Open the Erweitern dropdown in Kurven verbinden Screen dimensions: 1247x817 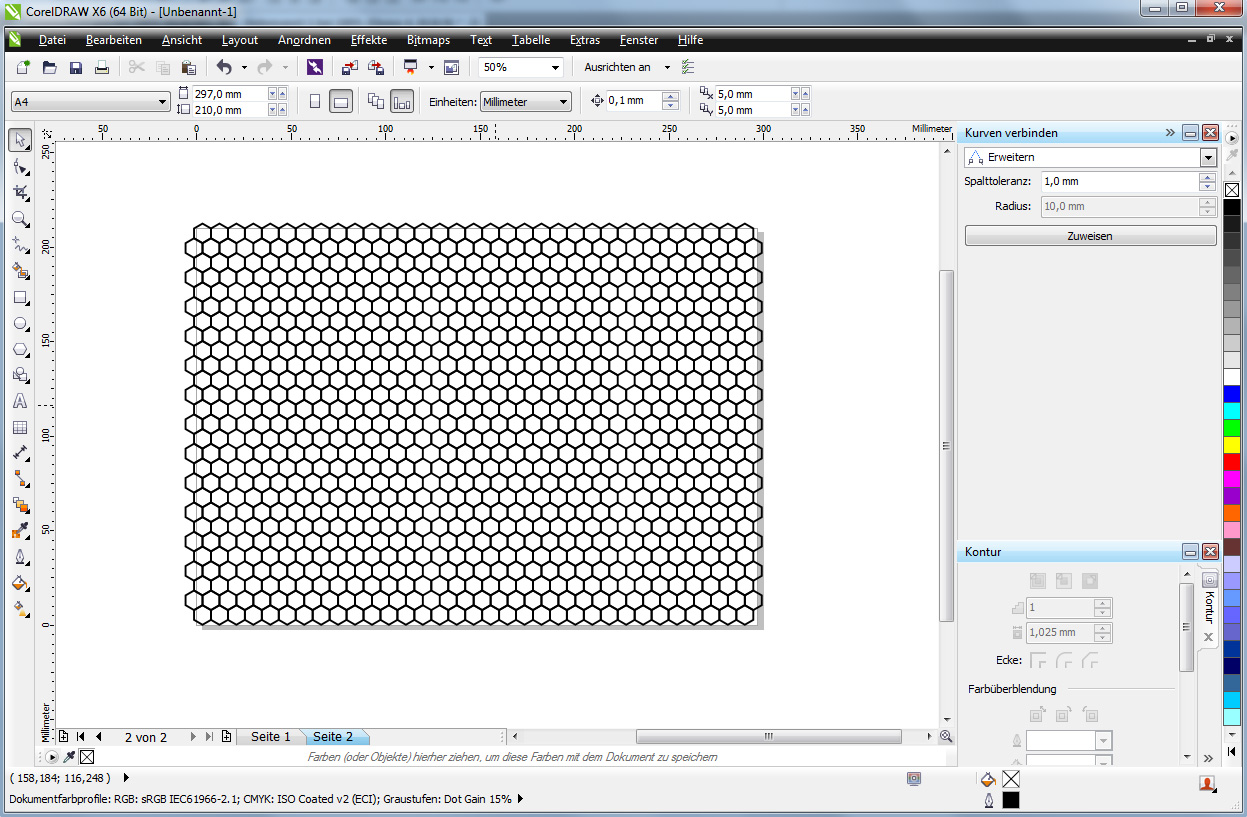(1208, 157)
